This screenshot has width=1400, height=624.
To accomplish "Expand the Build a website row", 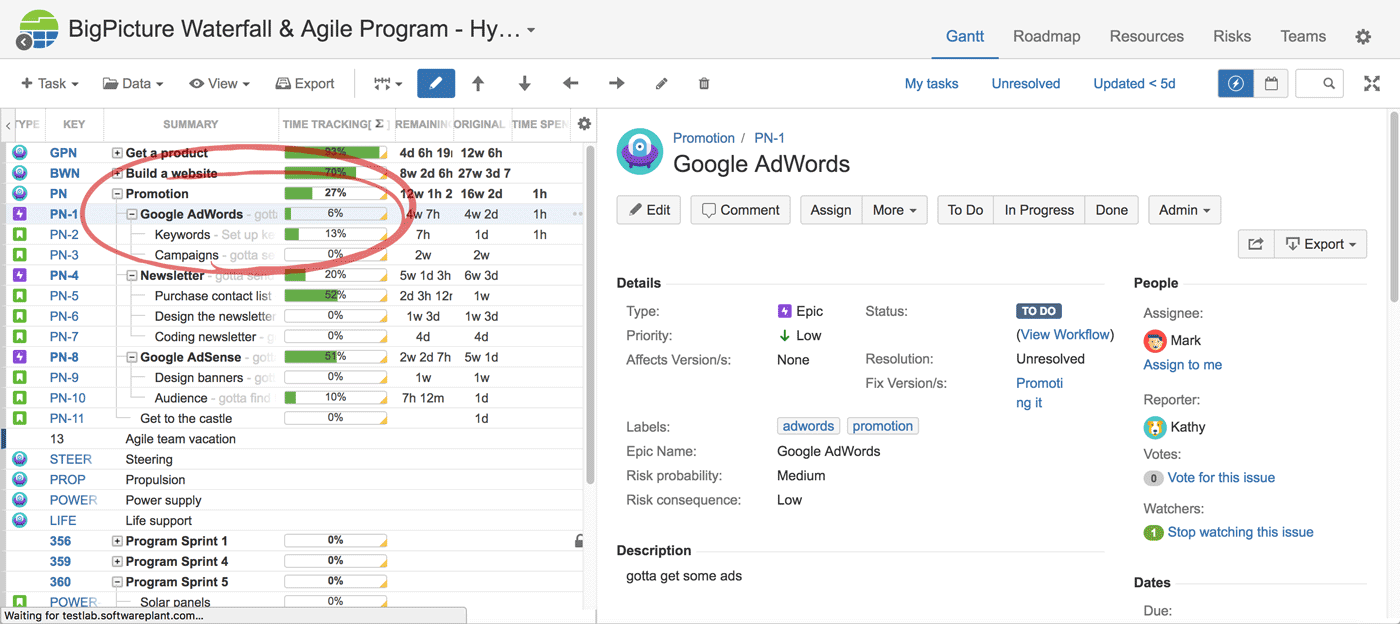I will click(x=117, y=173).
